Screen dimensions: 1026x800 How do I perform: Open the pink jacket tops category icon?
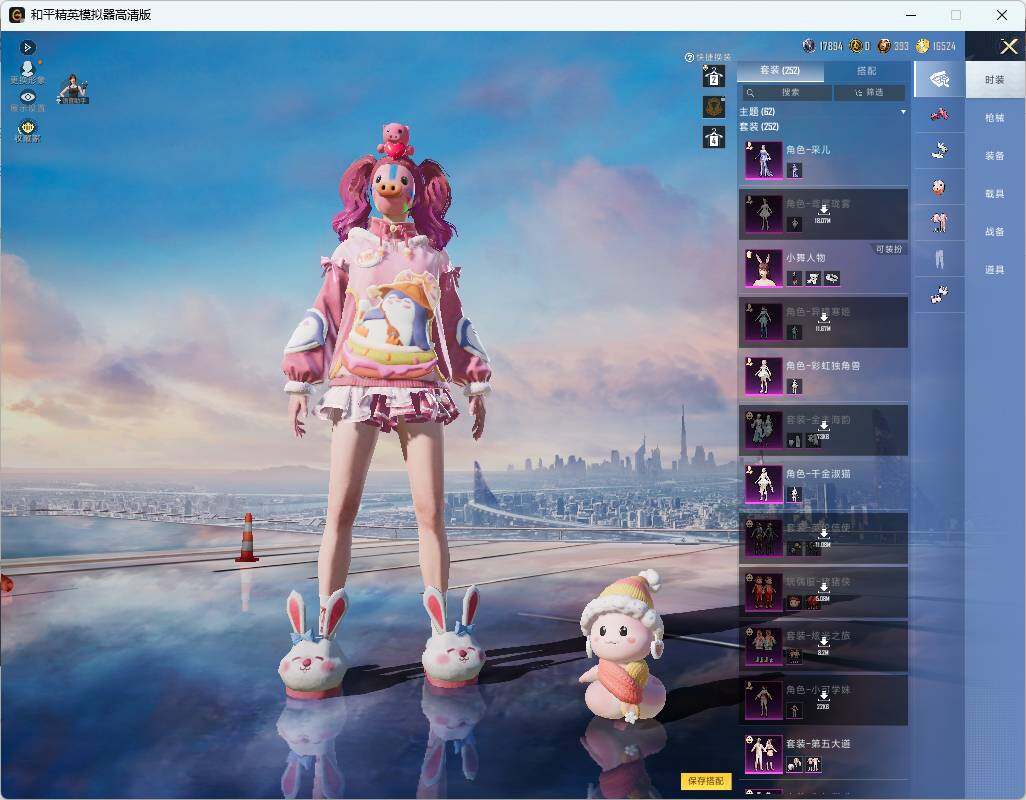940,223
